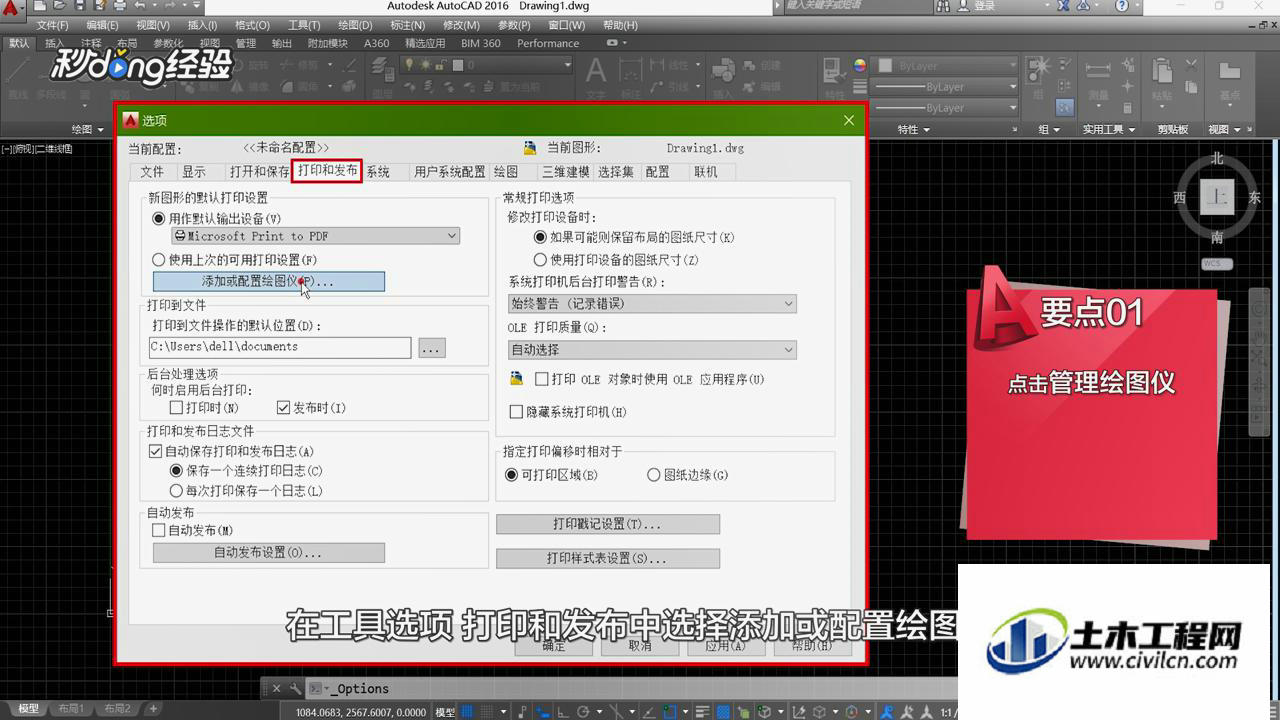This screenshot has width=1280, height=720.
Task: Toggle grid display icon in status bar
Action: point(466,712)
